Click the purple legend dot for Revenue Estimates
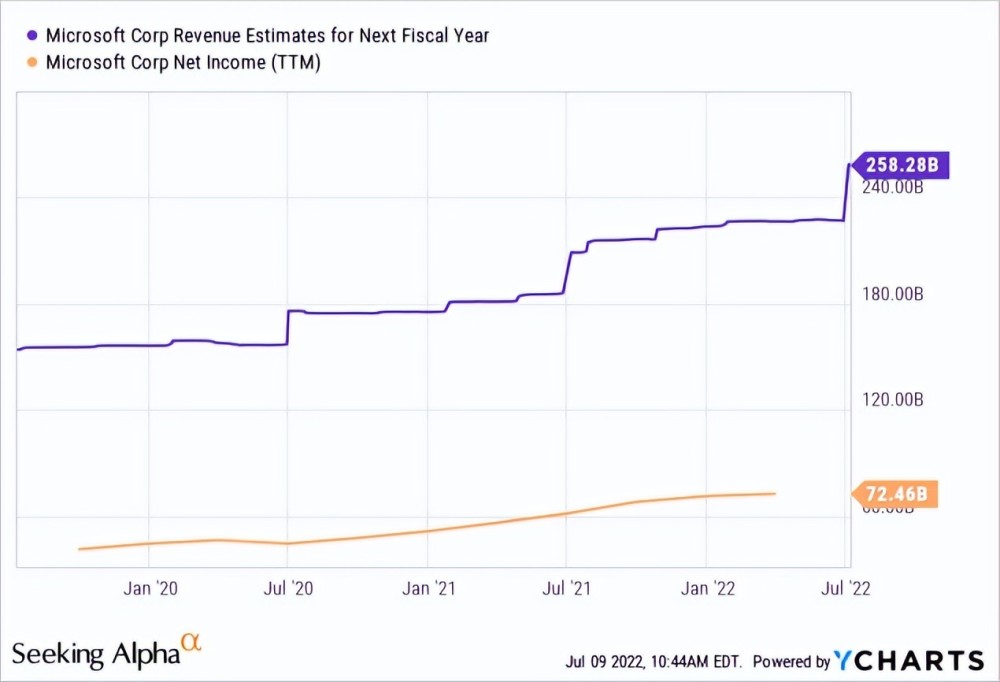The height and width of the screenshot is (682, 1000). click(x=32, y=36)
